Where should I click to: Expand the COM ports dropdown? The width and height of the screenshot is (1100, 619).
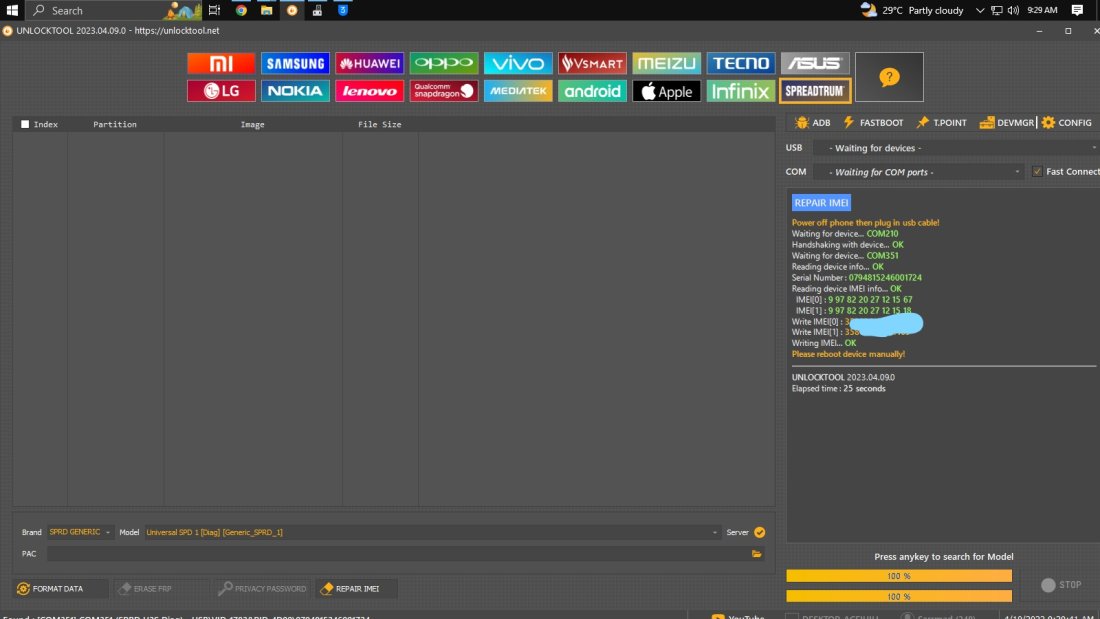tap(918, 172)
